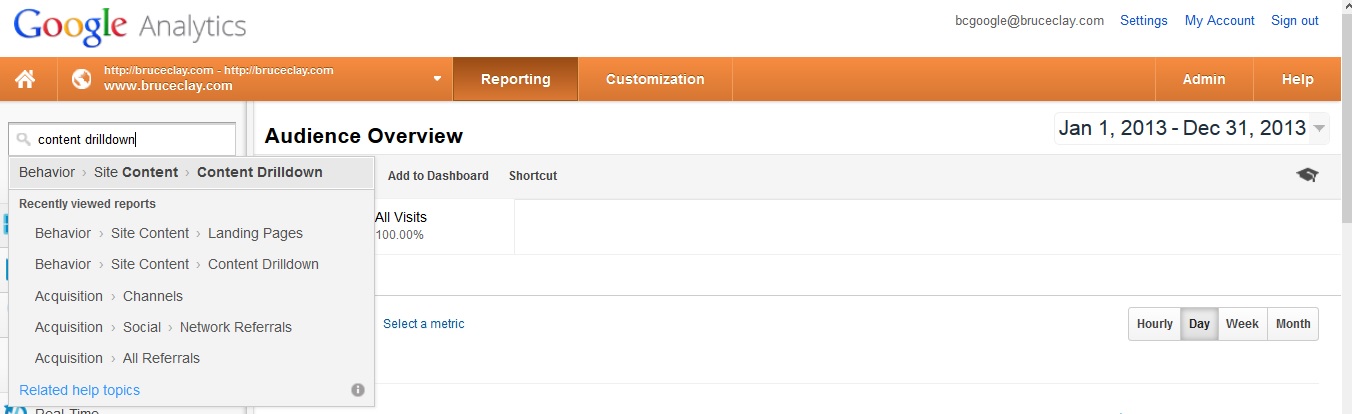Click Add to Dashboard button

pyautogui.click(x=438, y=175)
